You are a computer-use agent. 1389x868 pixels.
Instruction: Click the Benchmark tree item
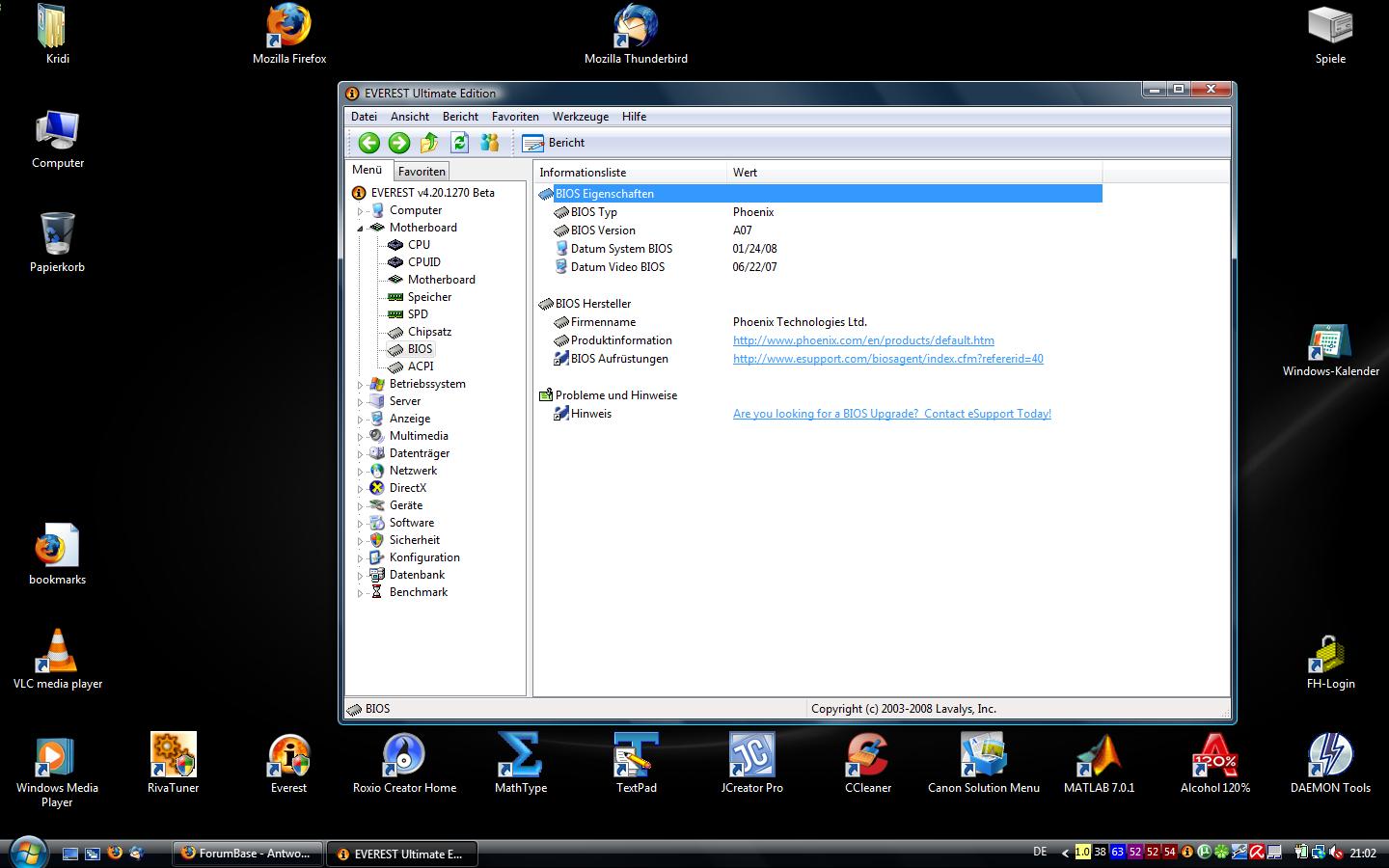click(x=418, y=592)
